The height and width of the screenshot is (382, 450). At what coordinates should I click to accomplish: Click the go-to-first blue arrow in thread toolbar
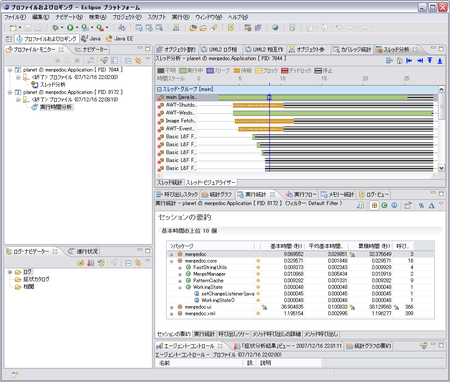pos(409,60)
